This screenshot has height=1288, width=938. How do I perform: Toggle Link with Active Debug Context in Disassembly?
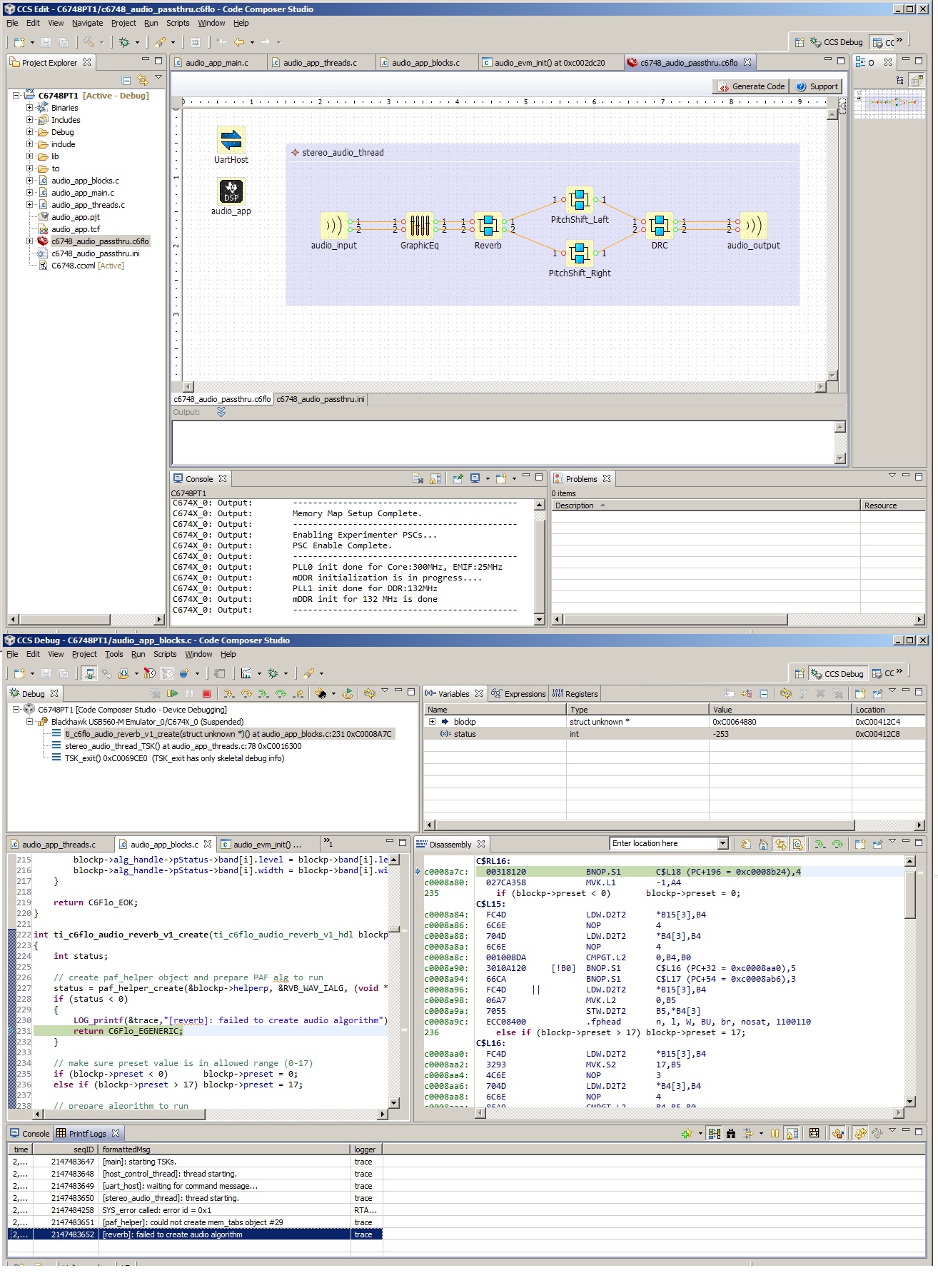pos(781,845)
